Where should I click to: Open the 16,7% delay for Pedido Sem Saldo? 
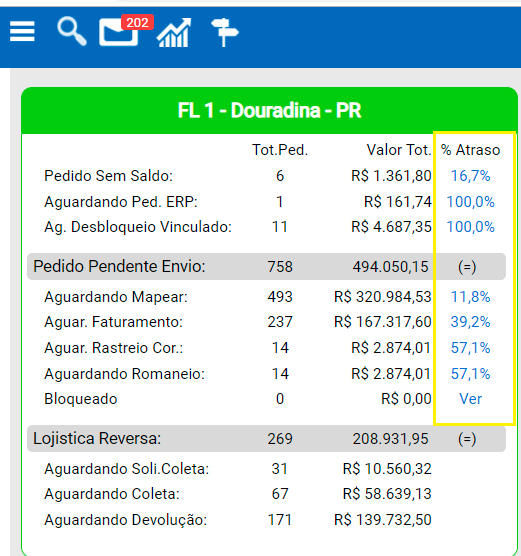(470, 176)
